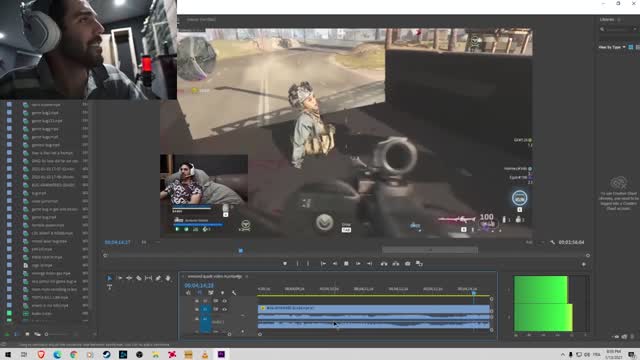640x360 pixels.
Task: Toggle track output eye on top video track
Action: (224, 301)
